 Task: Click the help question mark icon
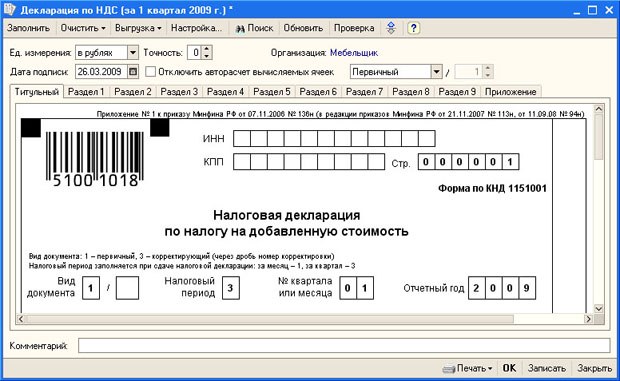click(413, 28)
